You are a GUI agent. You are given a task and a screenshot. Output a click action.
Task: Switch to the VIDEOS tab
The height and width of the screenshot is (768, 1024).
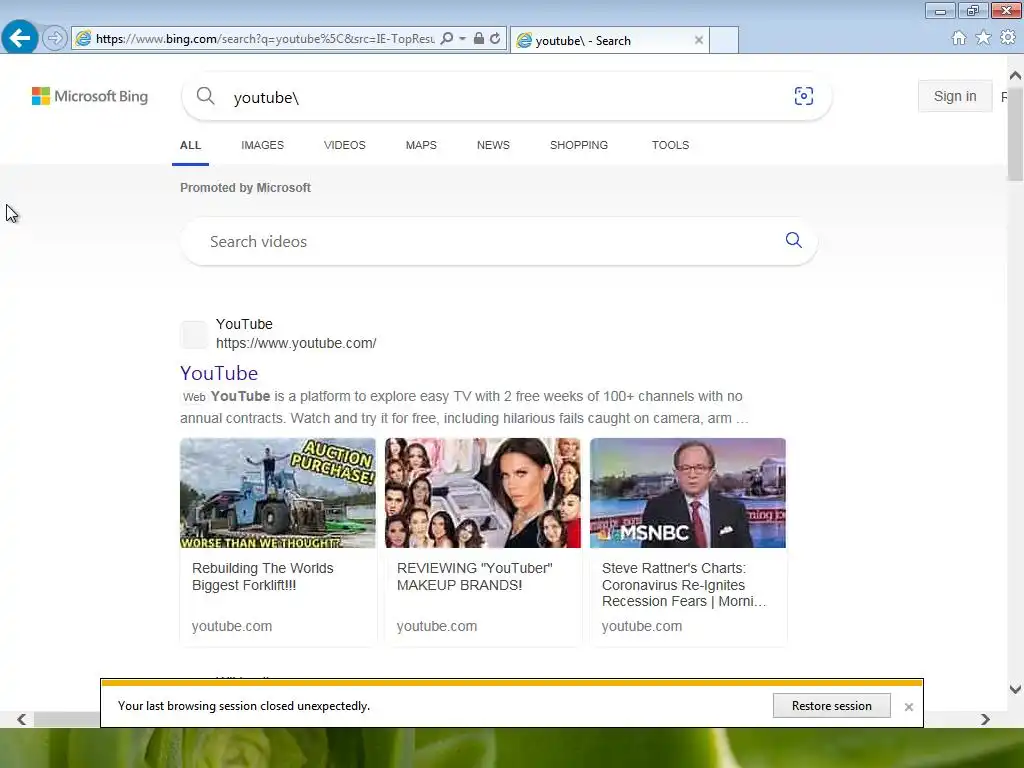point(345,145)
